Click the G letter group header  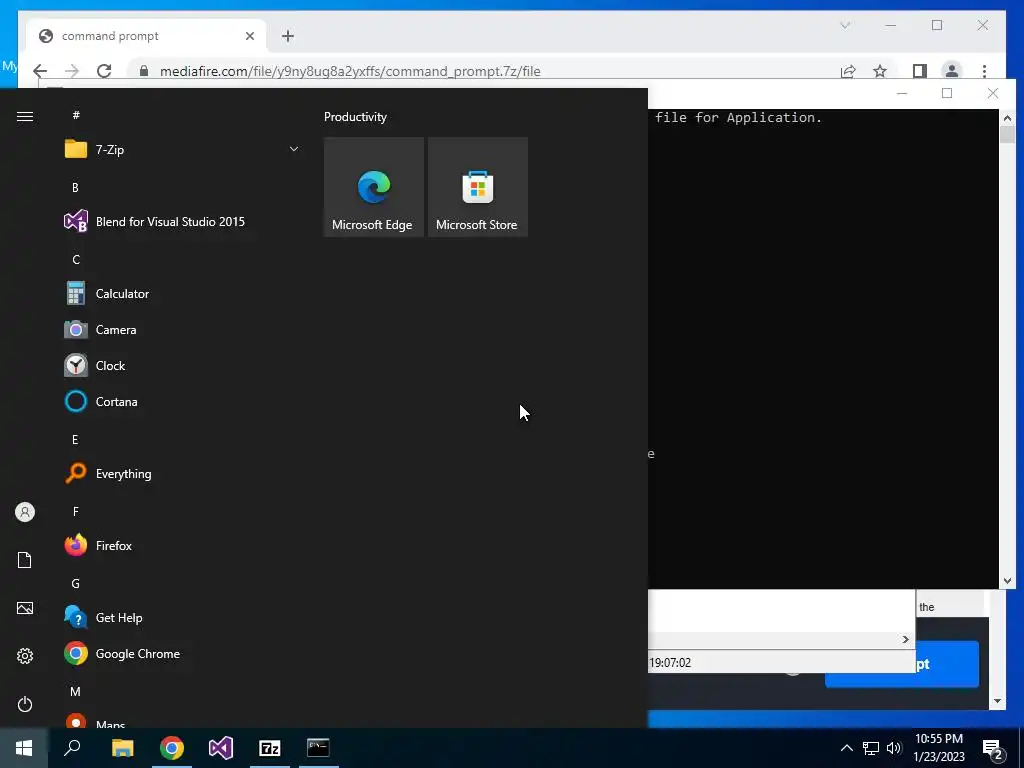pyautogui.click(x=76, y=584)
